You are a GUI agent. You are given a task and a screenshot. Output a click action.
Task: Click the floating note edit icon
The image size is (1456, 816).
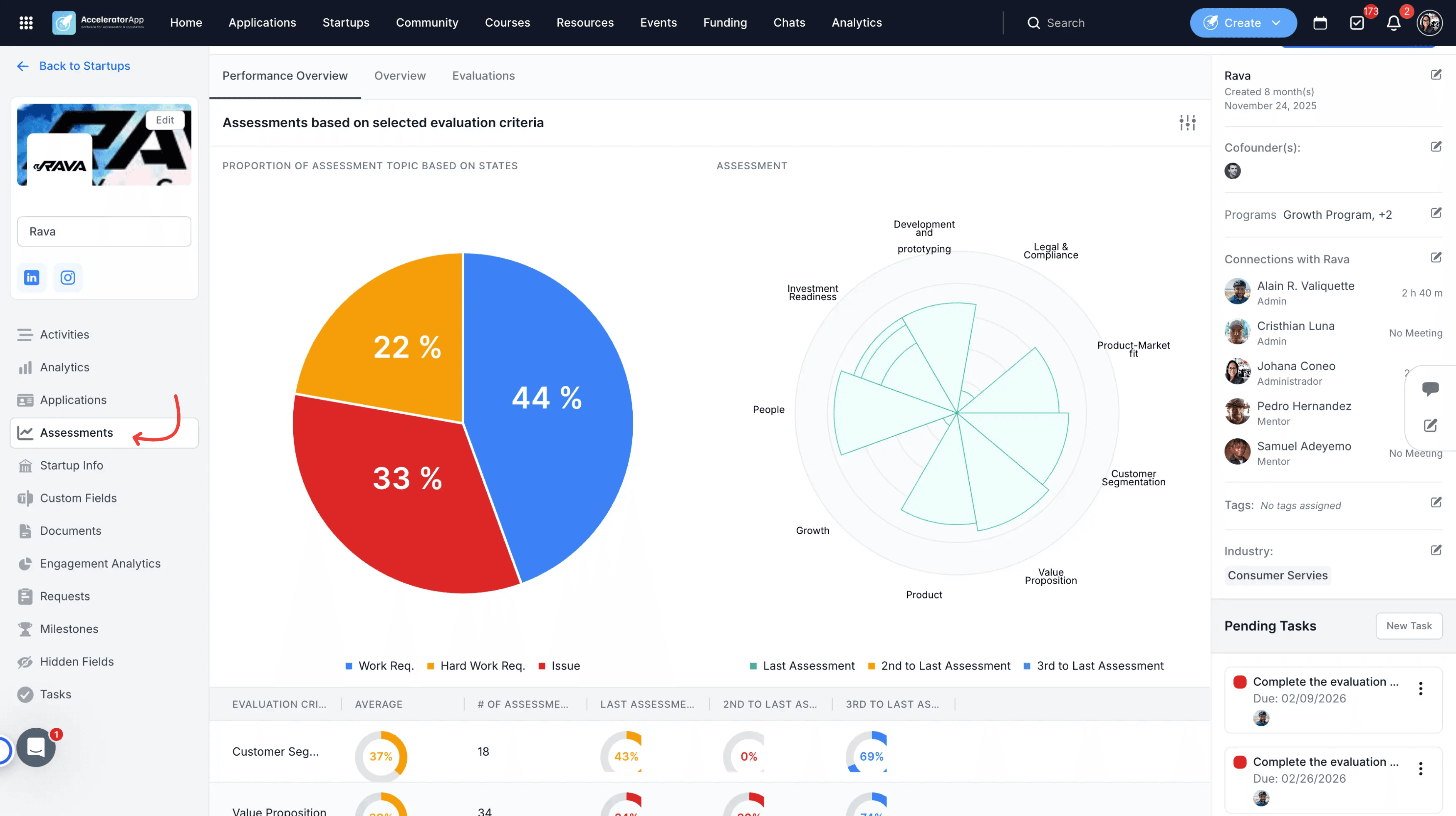[x=1430, y=425]
